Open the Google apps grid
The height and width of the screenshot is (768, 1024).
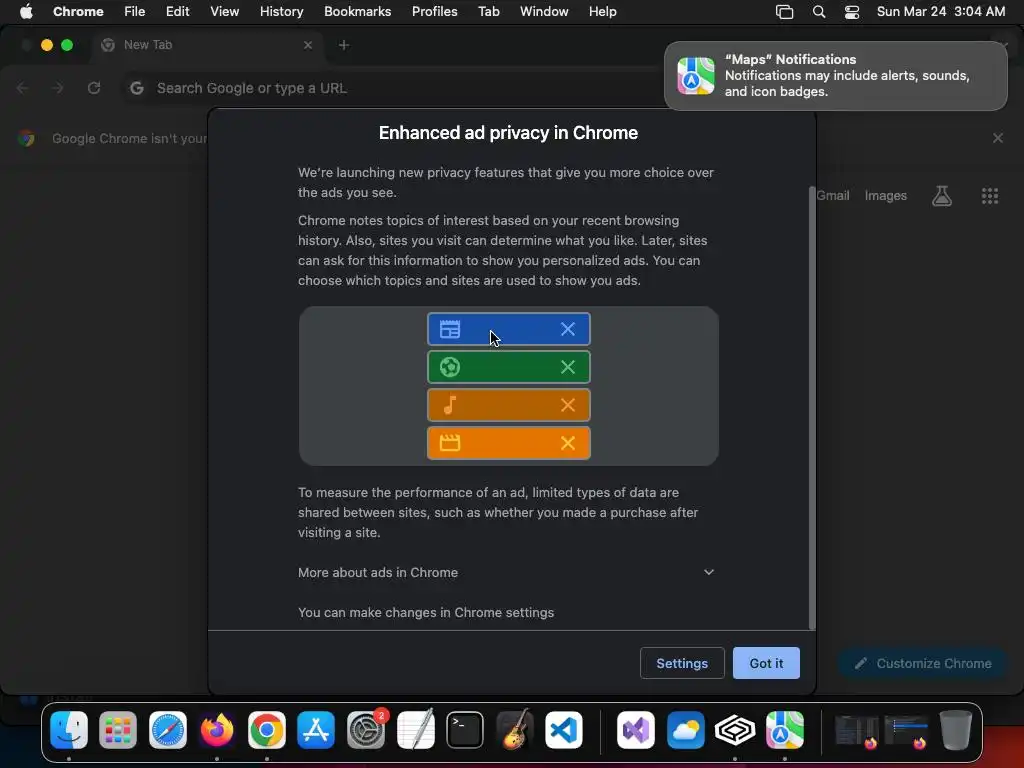(989, 195)
